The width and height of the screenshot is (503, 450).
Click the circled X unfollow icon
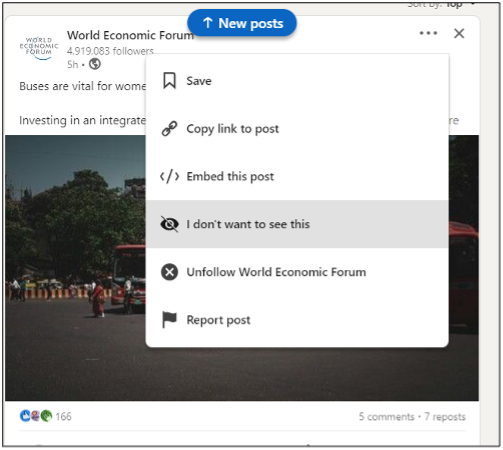169,272
